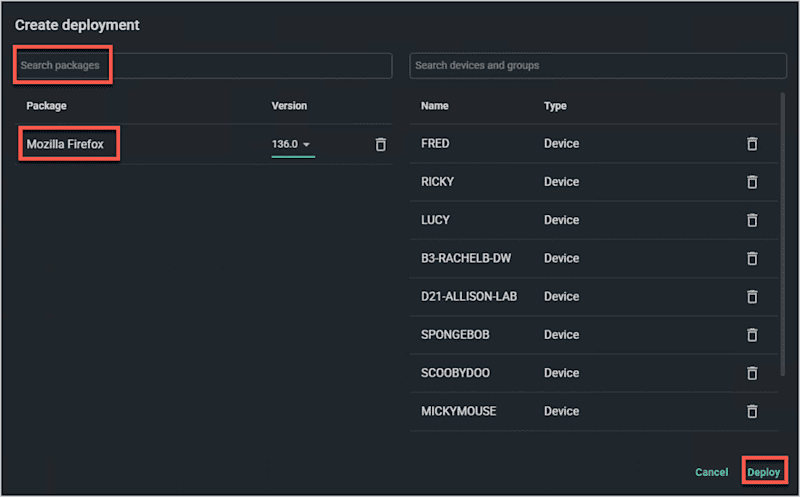Click the Version column header
800x497 pixels.
point(289,106)
